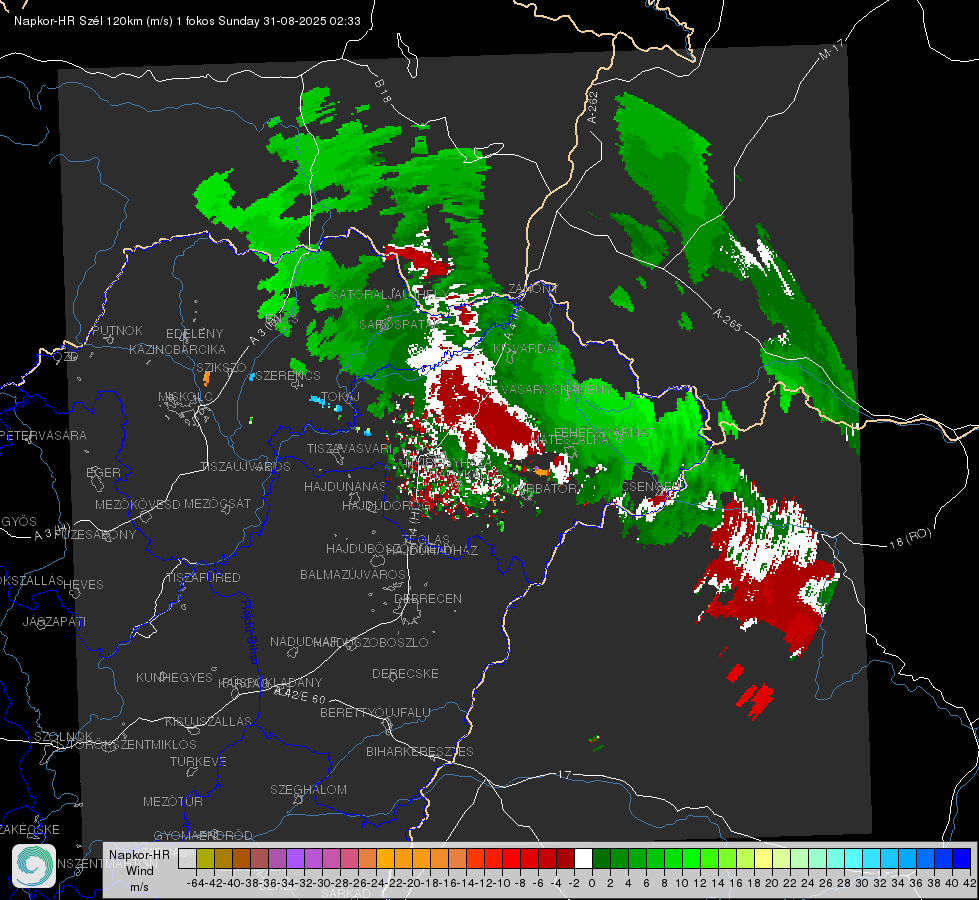Select the olive swatch starting the wind scale
The image size is (979, 900).
[x=205, y=859]
